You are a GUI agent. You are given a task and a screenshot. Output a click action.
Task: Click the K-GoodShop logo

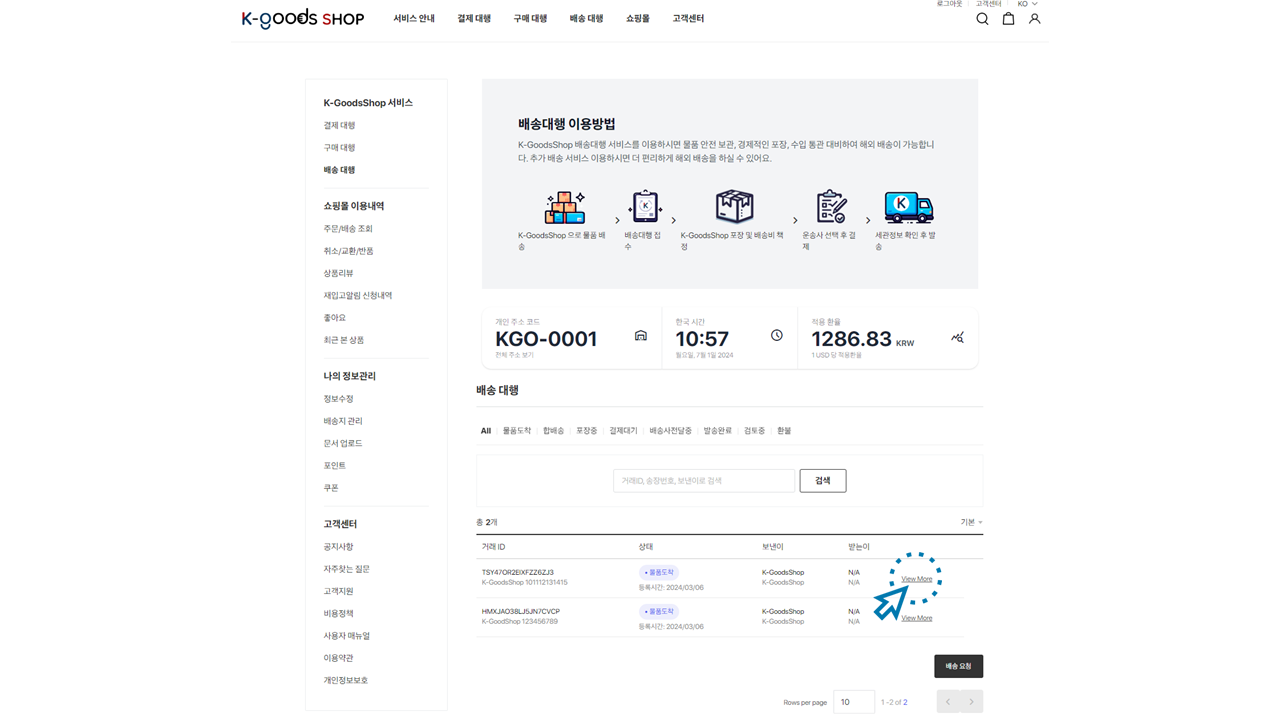(302, 19)
